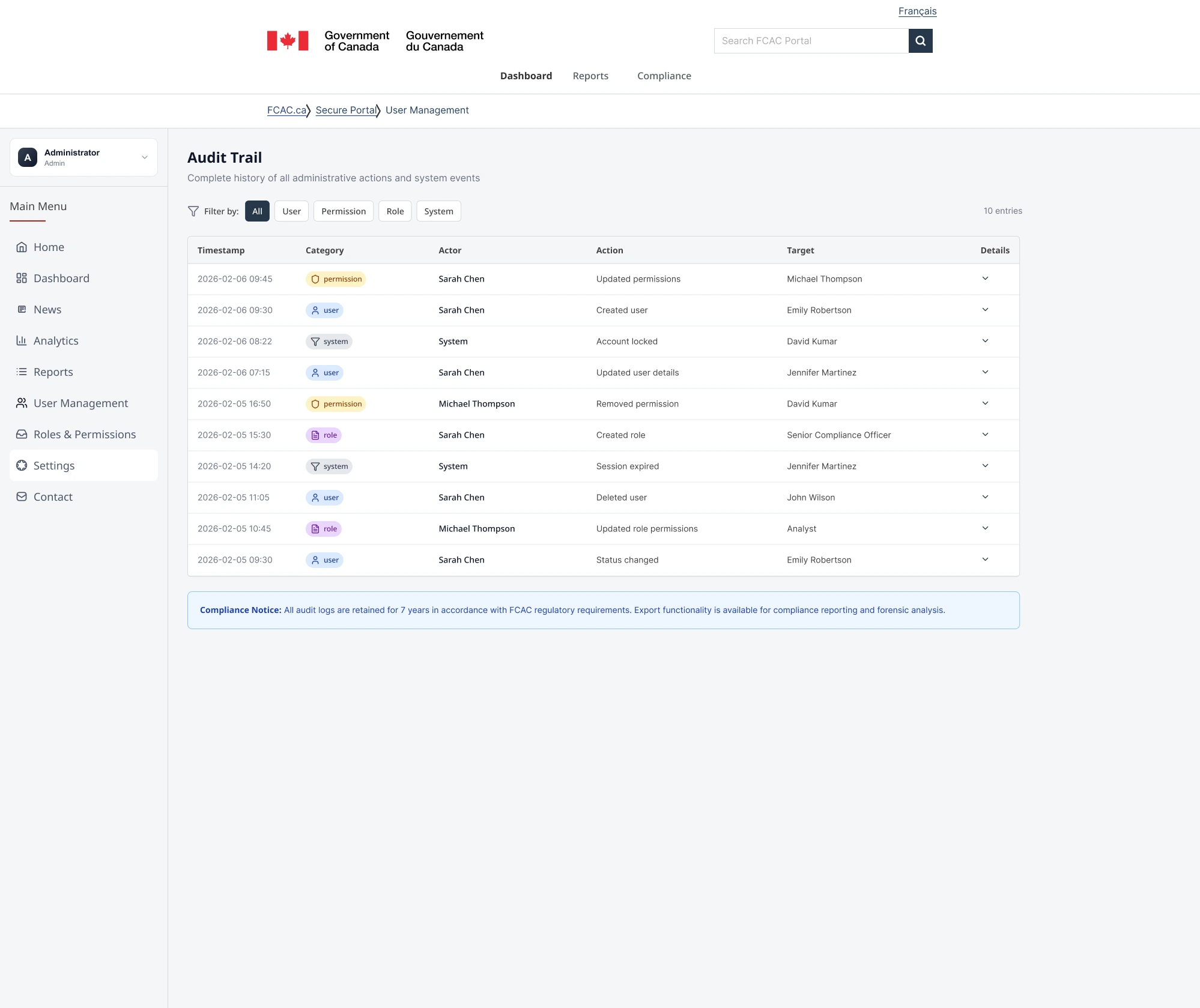The image size is (1200, 1008).
Task: Click the permission badge in 09:45 row
Action: click(336, 279)
